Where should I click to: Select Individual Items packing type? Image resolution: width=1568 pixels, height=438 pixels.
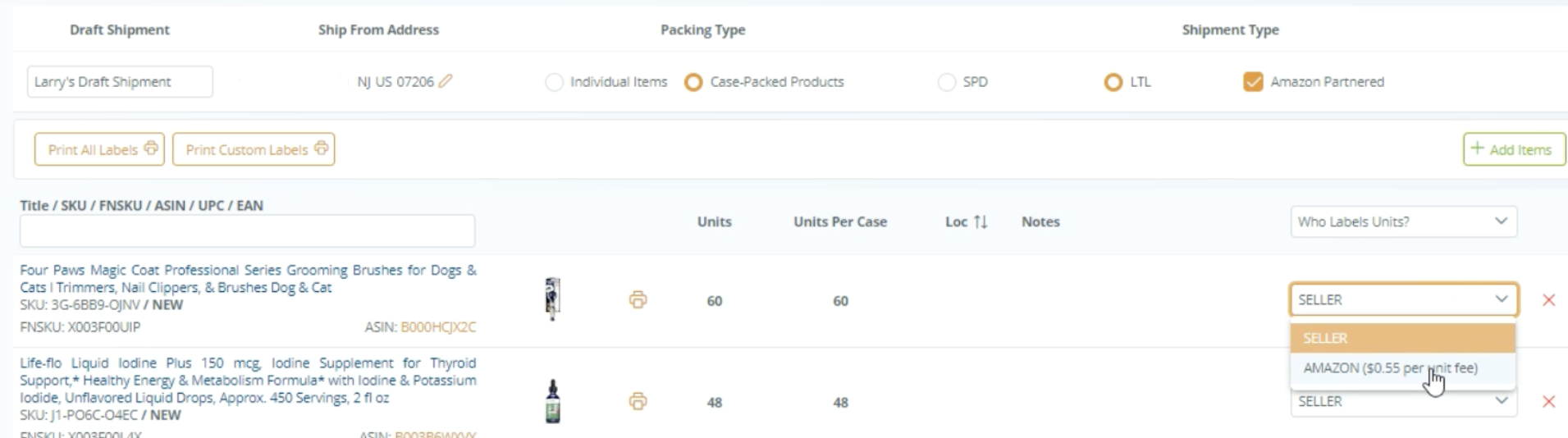click(555, 82)
